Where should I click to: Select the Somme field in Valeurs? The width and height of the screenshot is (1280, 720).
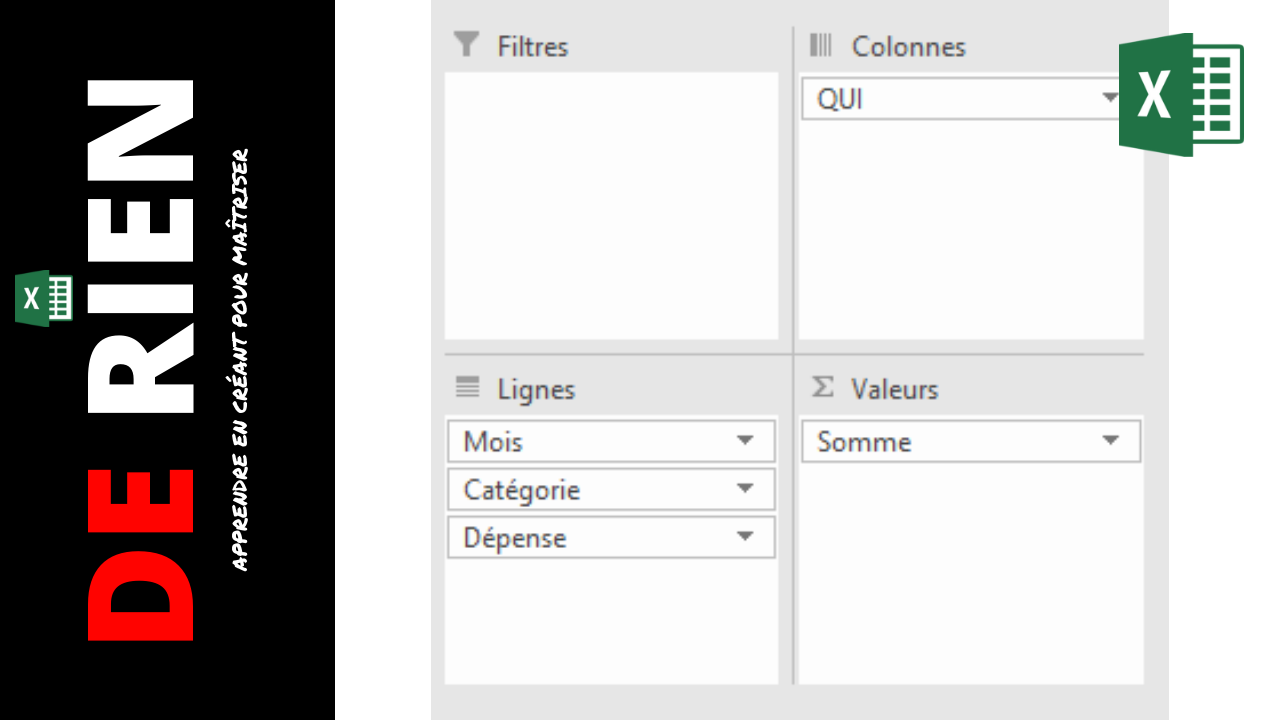click(x=971, y=441)
